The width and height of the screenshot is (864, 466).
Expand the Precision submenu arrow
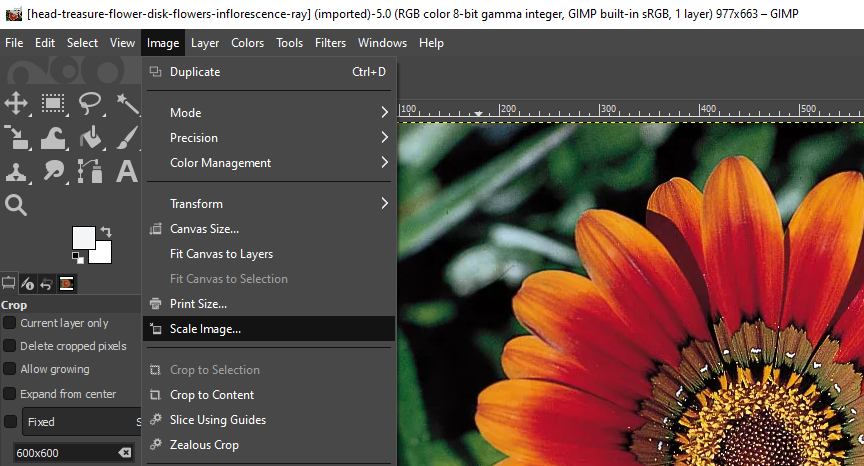[x=385, y=137]
